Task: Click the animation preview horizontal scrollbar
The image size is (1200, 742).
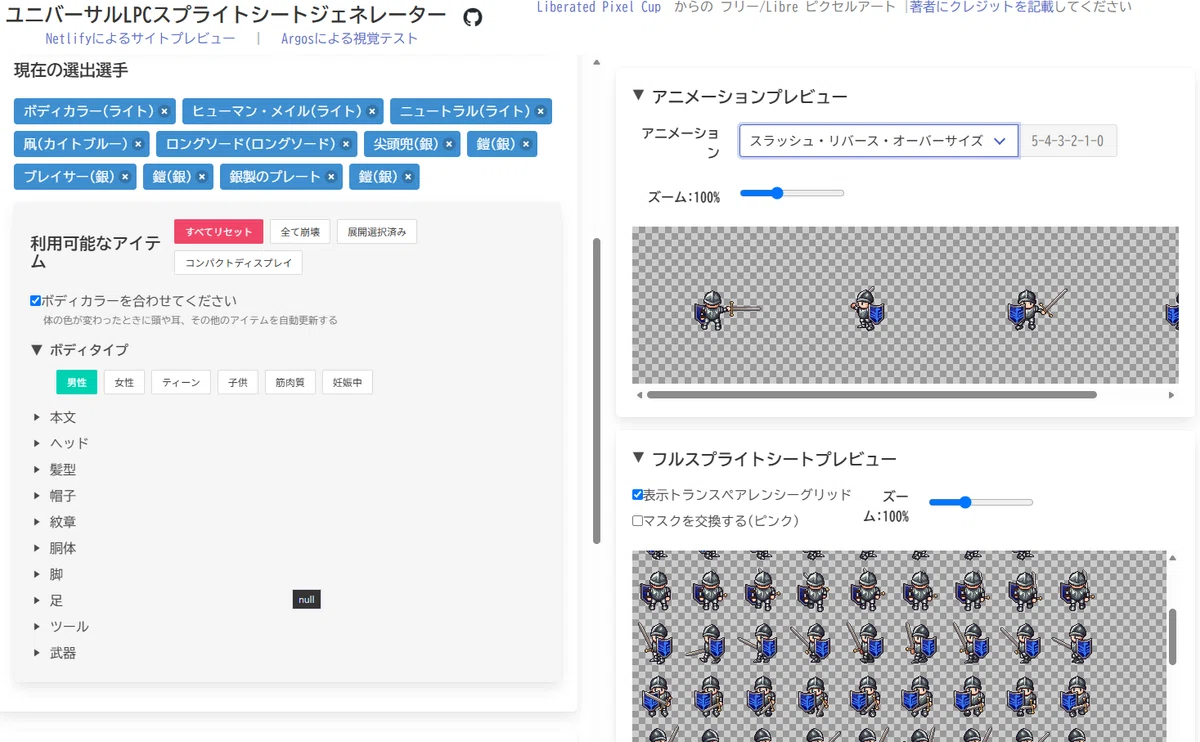Action: pyautogui.click(x=871, y=395)
